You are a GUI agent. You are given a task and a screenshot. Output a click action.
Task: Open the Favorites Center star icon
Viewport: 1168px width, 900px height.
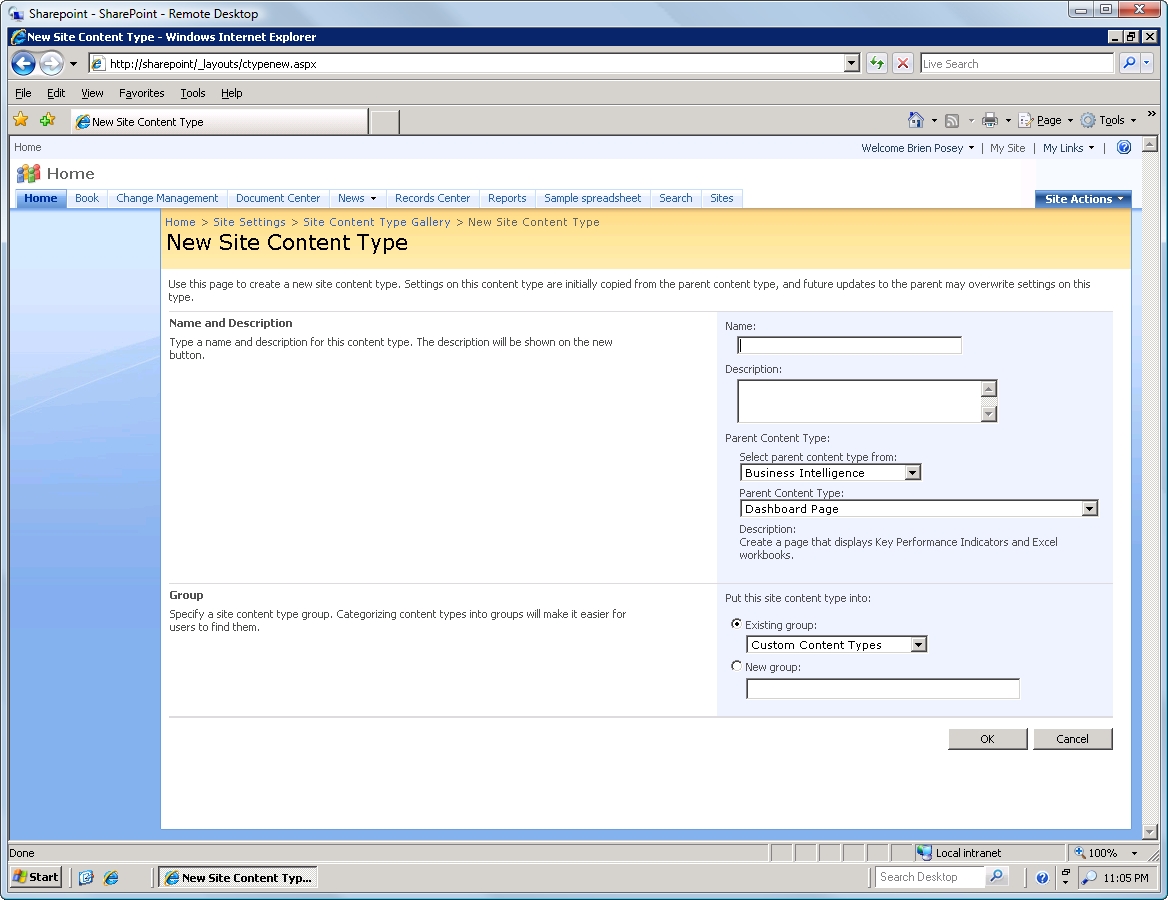point(20,120)
